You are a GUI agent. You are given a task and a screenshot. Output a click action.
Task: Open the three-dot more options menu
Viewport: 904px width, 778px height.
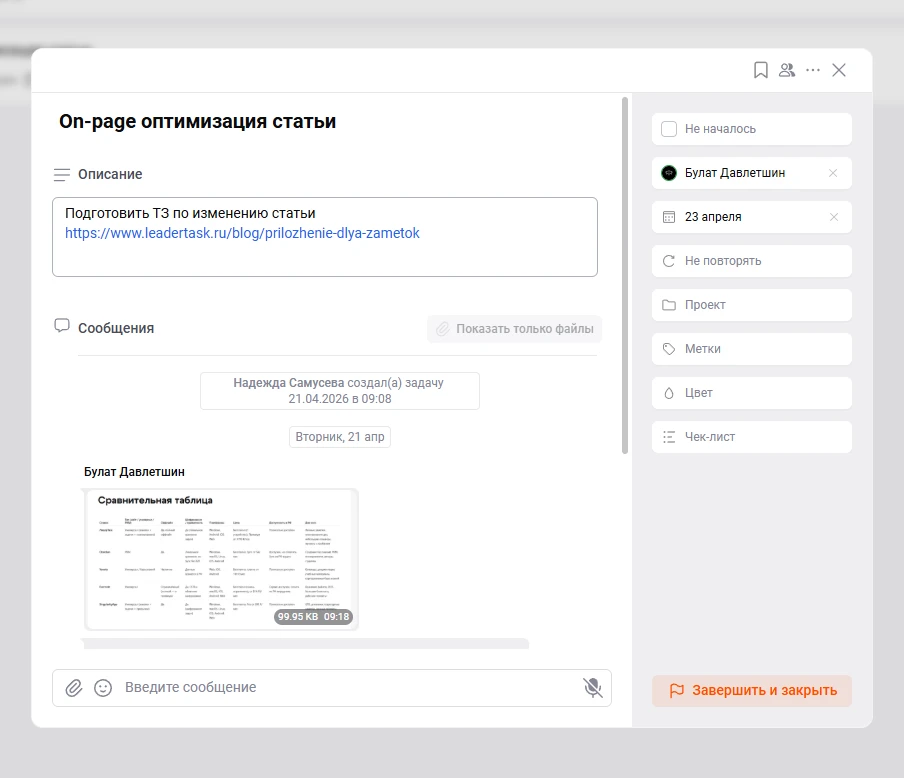[x=813, y=70]
